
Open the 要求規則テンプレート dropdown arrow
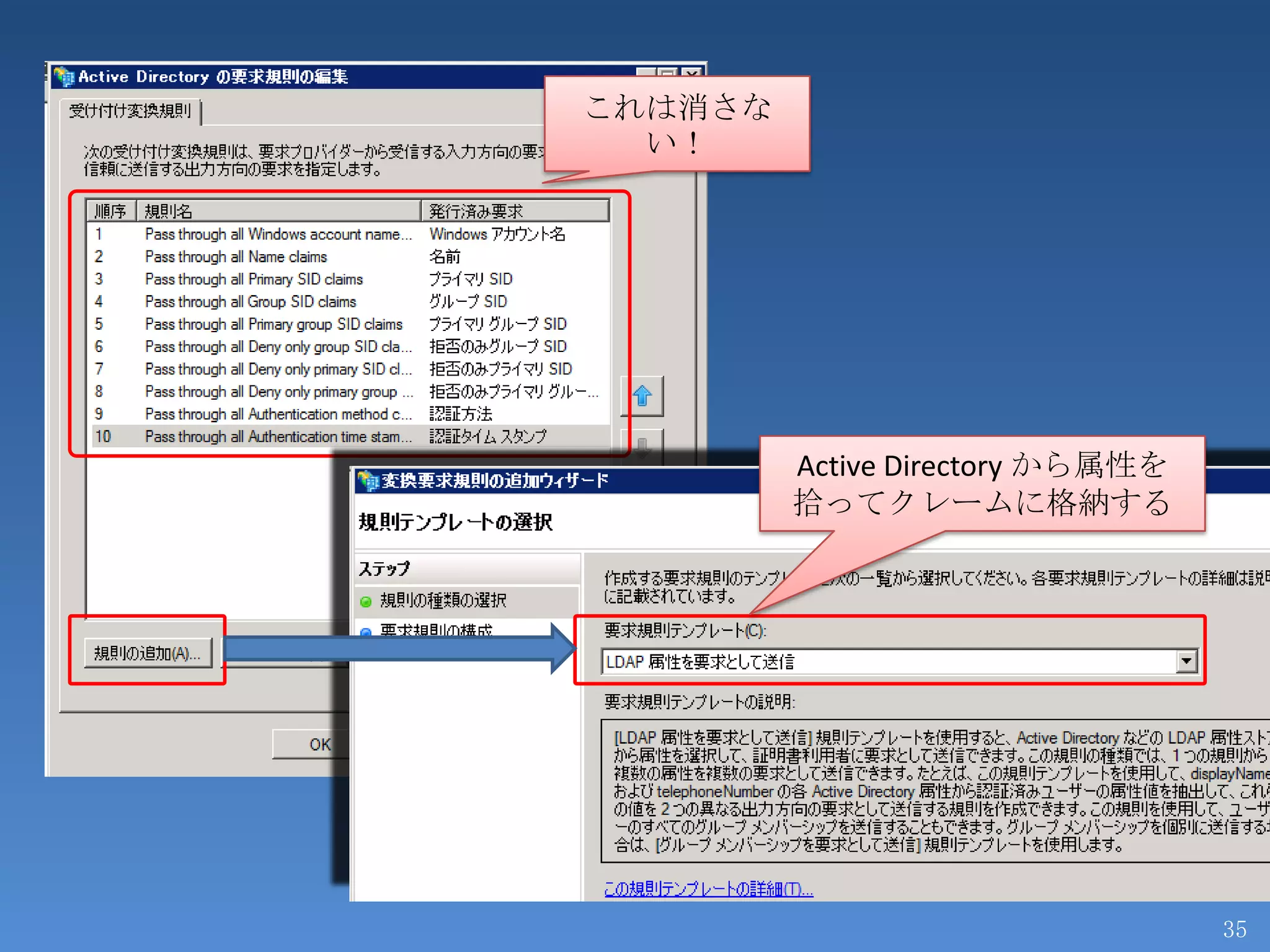pyautogui.click(x=1186, y=661)
